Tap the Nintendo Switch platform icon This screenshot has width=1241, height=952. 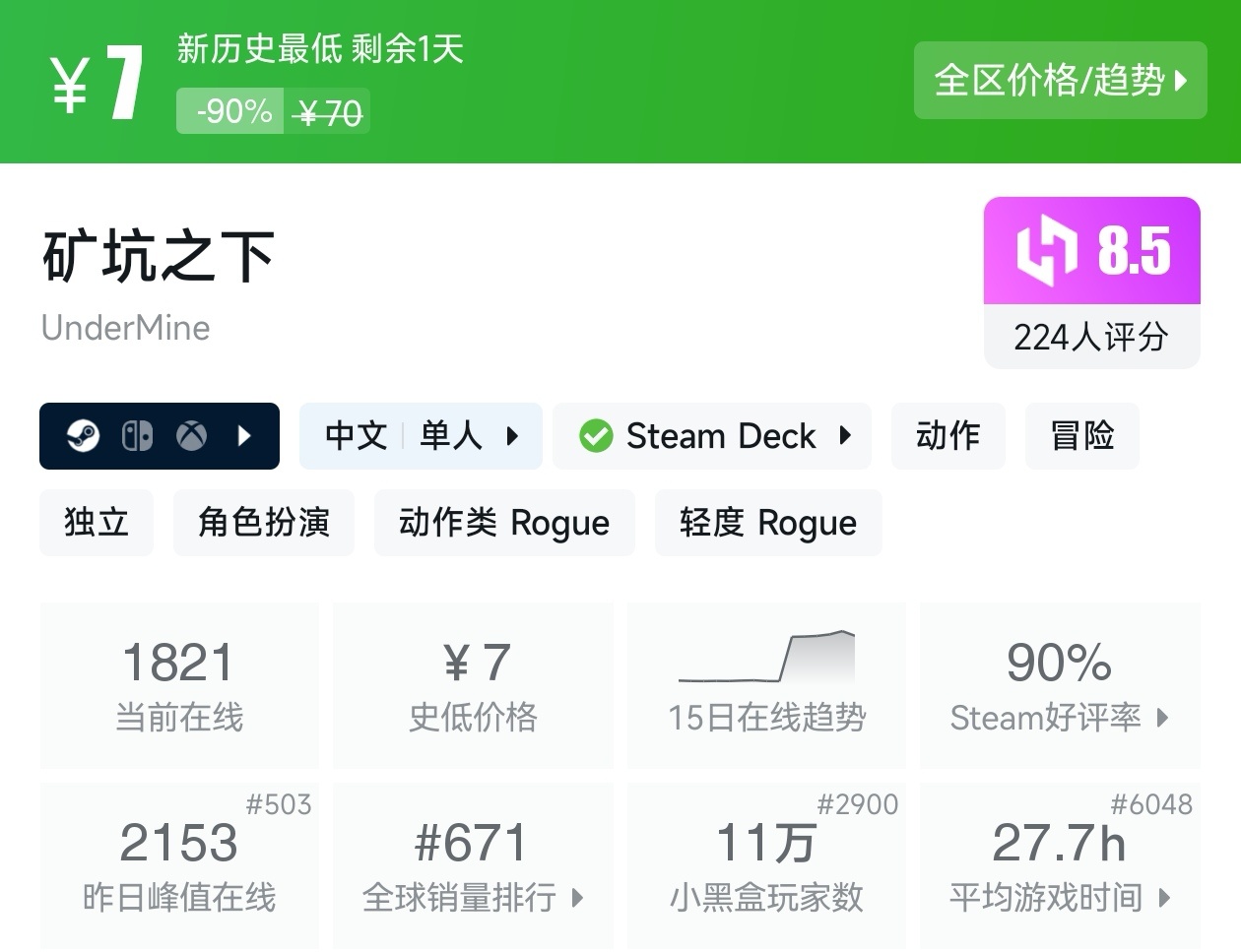click(137, 435)
